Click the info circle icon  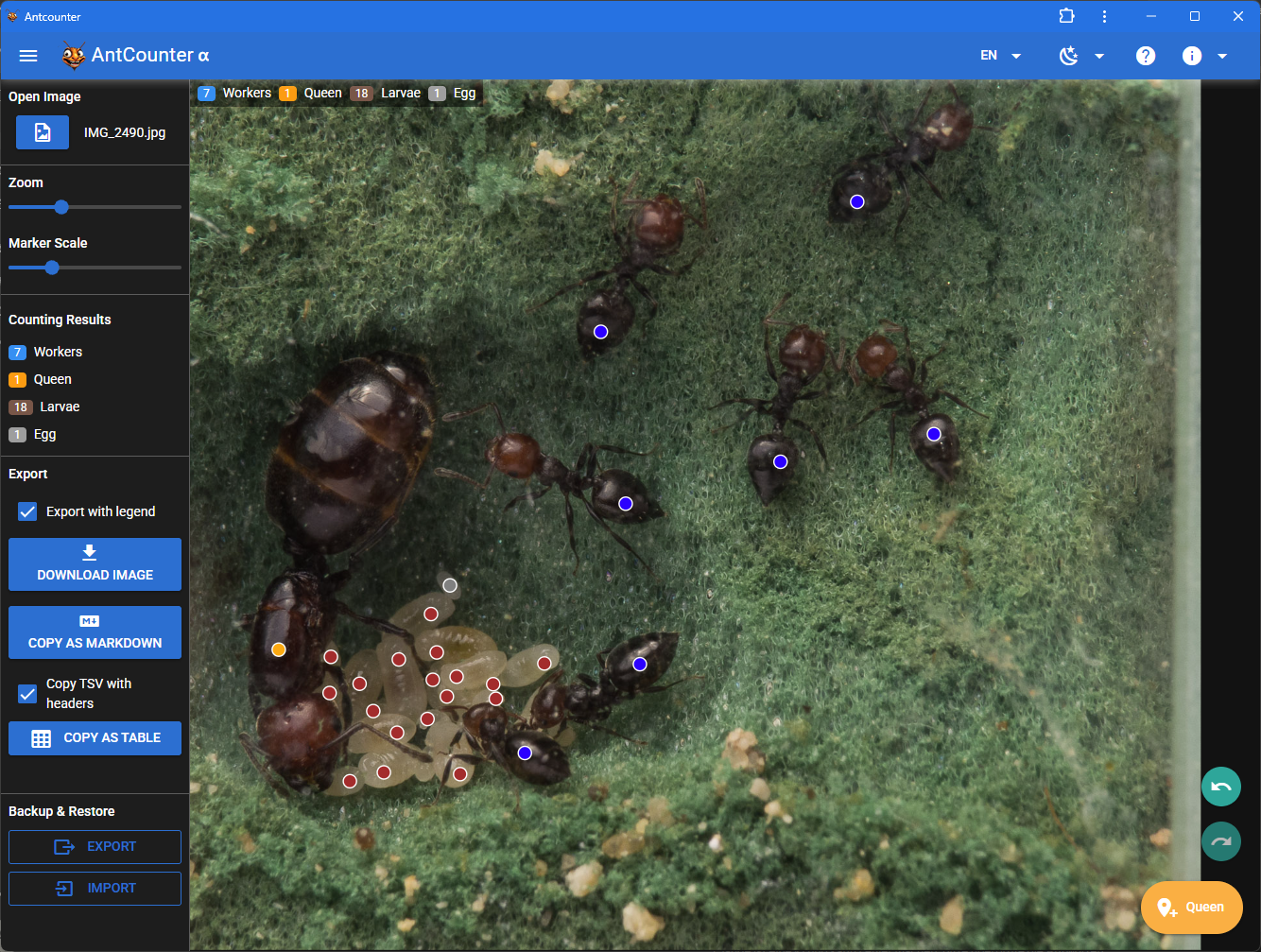coord(1191,56)
